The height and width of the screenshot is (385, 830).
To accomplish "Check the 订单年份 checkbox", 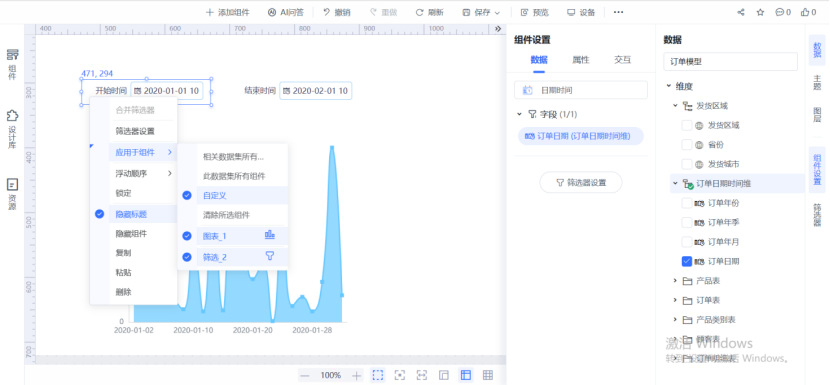I will coord(687,203).
